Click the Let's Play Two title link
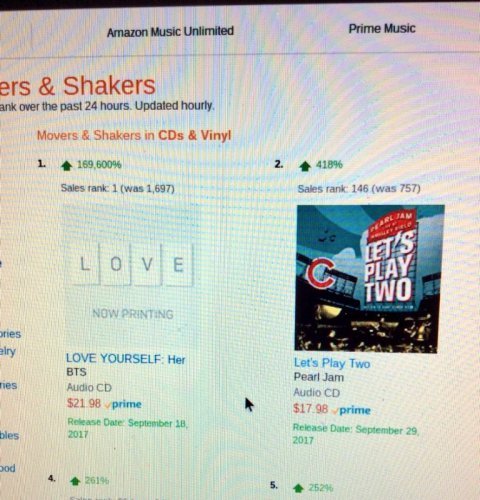This screenshot has height=500, width=480. tap(332, 363)
